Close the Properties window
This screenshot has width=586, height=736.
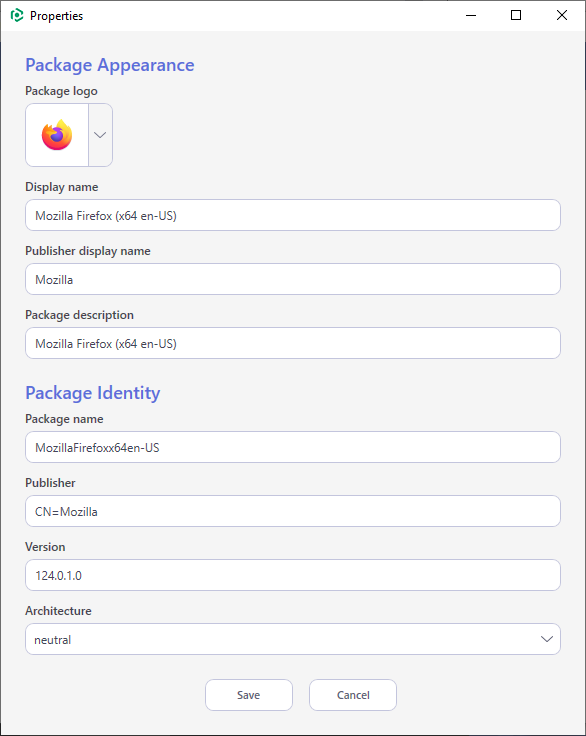562,15
